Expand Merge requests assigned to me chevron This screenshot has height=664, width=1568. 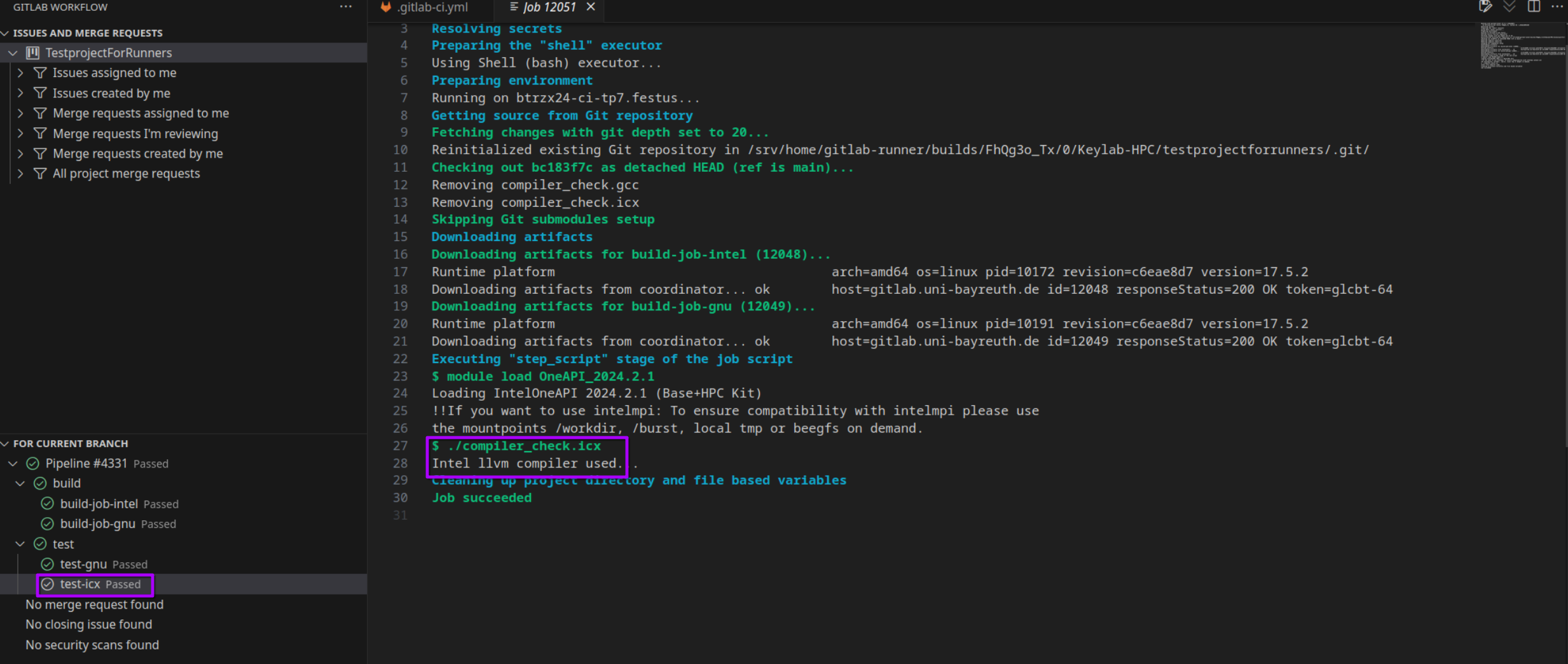click(20, 113)
